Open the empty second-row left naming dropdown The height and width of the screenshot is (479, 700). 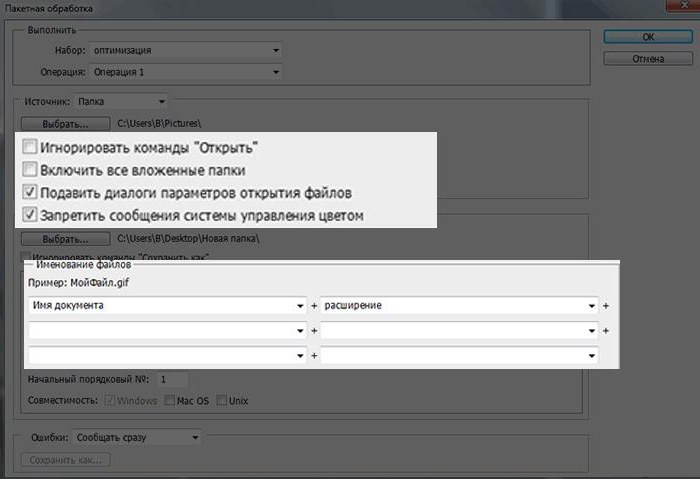tap(167, 330)
